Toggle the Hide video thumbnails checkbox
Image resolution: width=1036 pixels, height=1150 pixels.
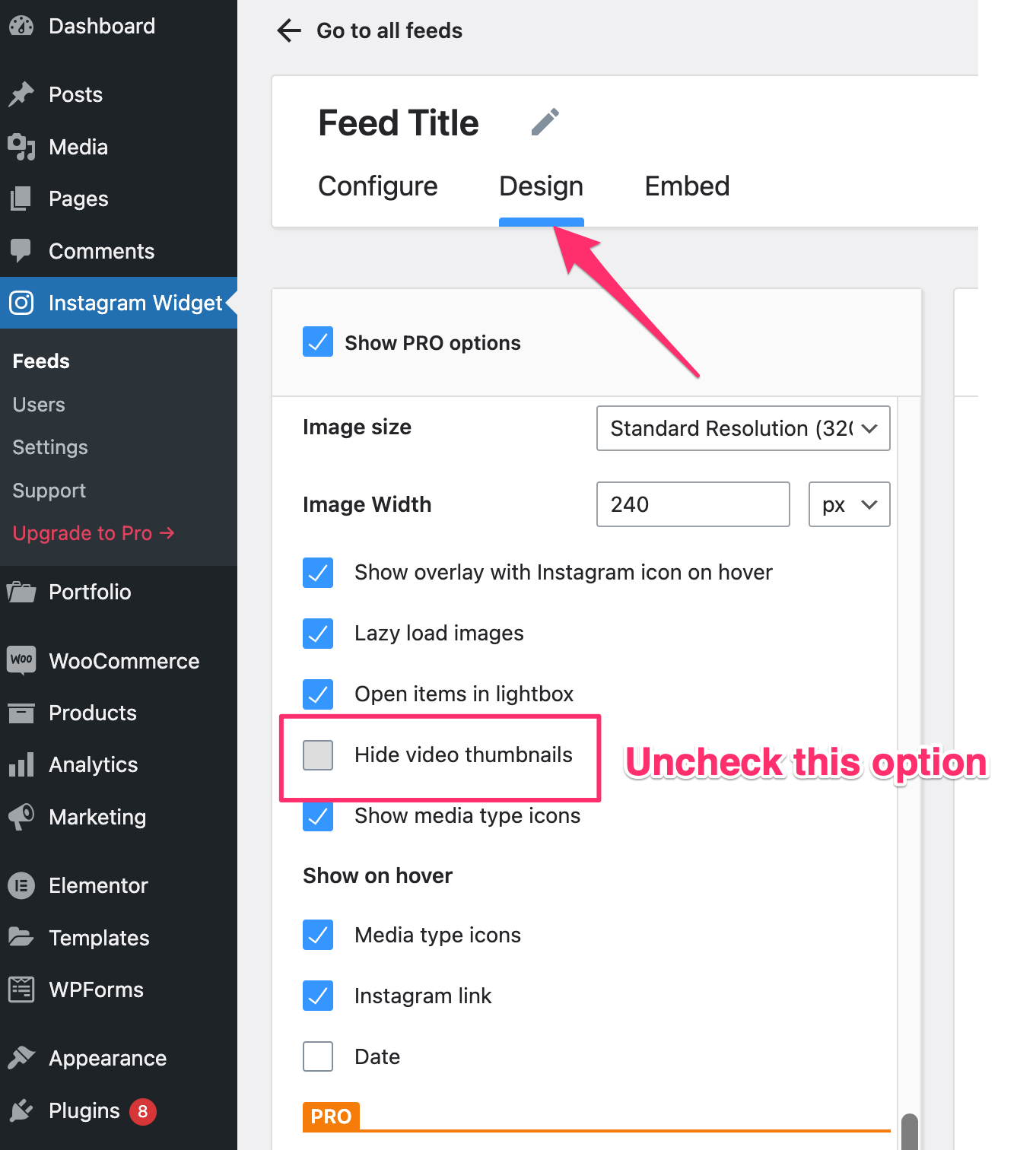point(318,755)
